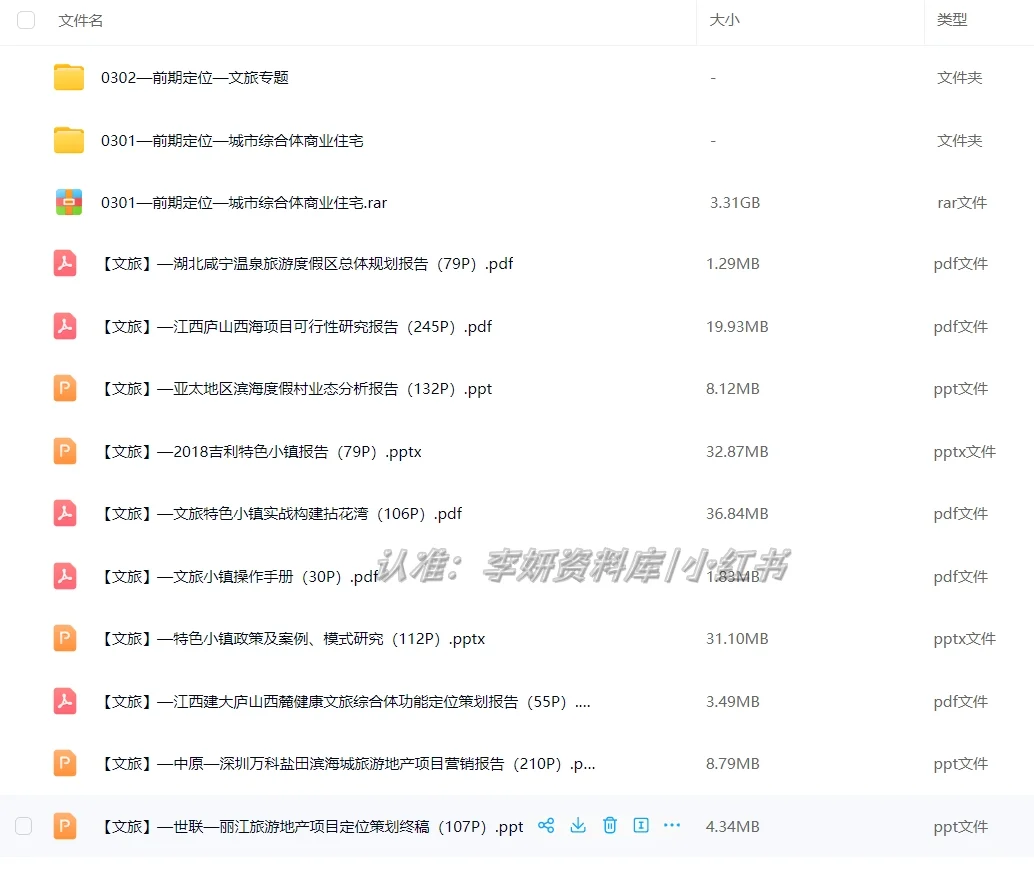Click the share icon on the 世联—丽江 row
1034x870 pixels.
point(546,826)
